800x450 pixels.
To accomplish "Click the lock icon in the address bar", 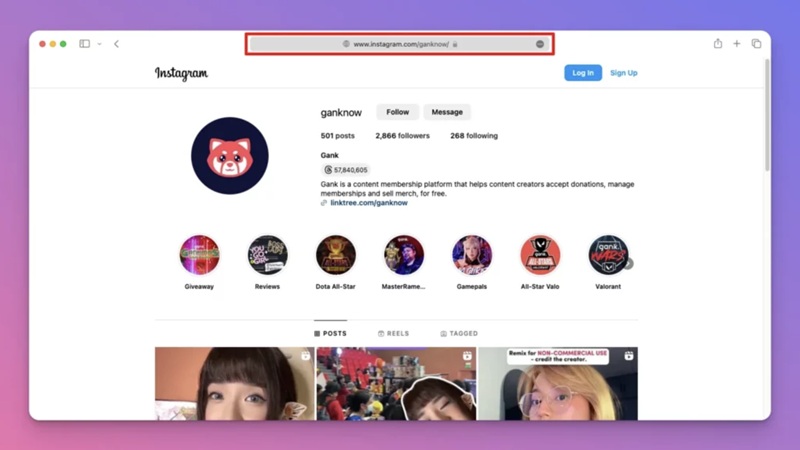I will click(x=455, y=44).
